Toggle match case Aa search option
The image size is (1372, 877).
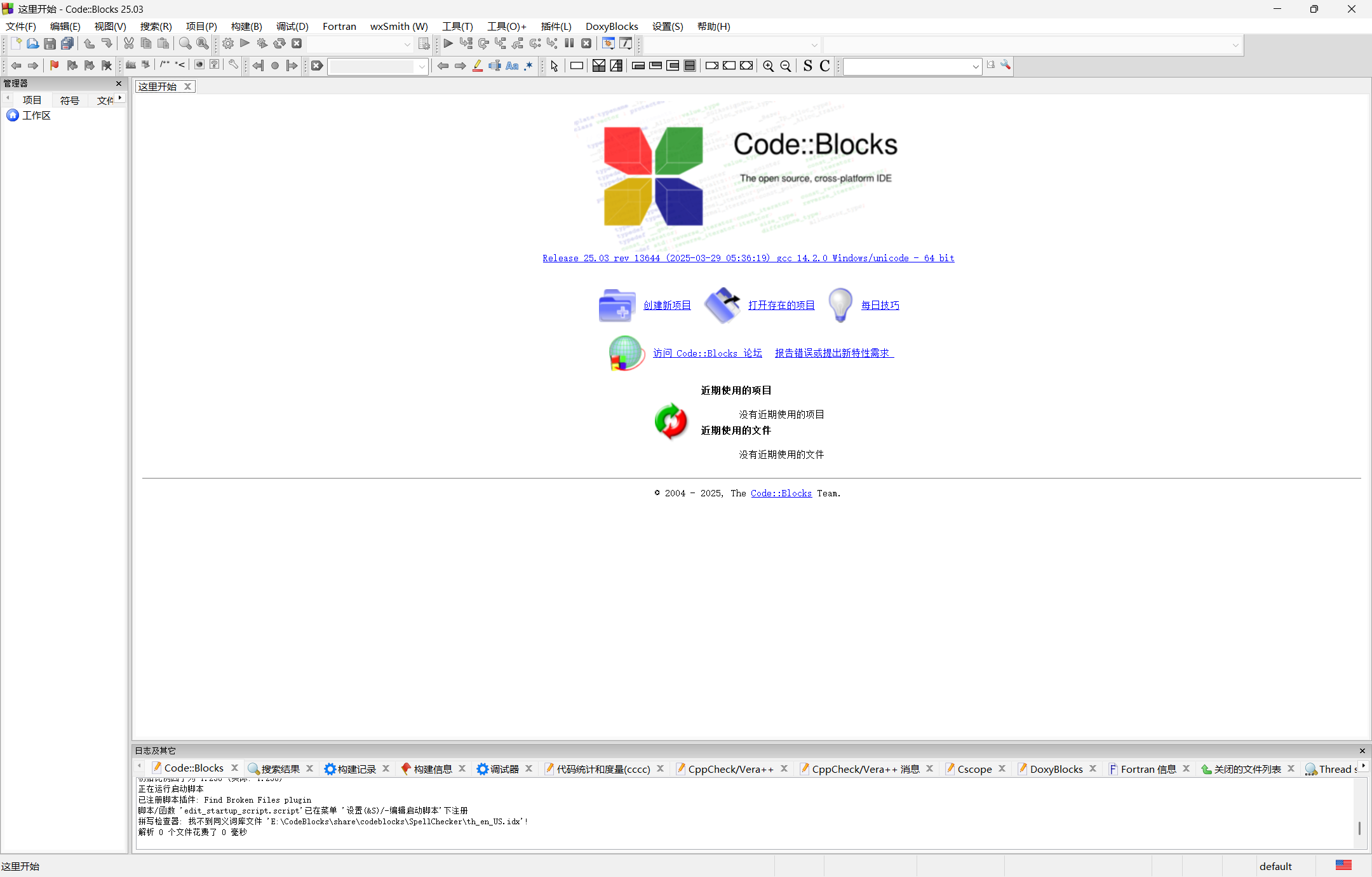coord(512,65)
